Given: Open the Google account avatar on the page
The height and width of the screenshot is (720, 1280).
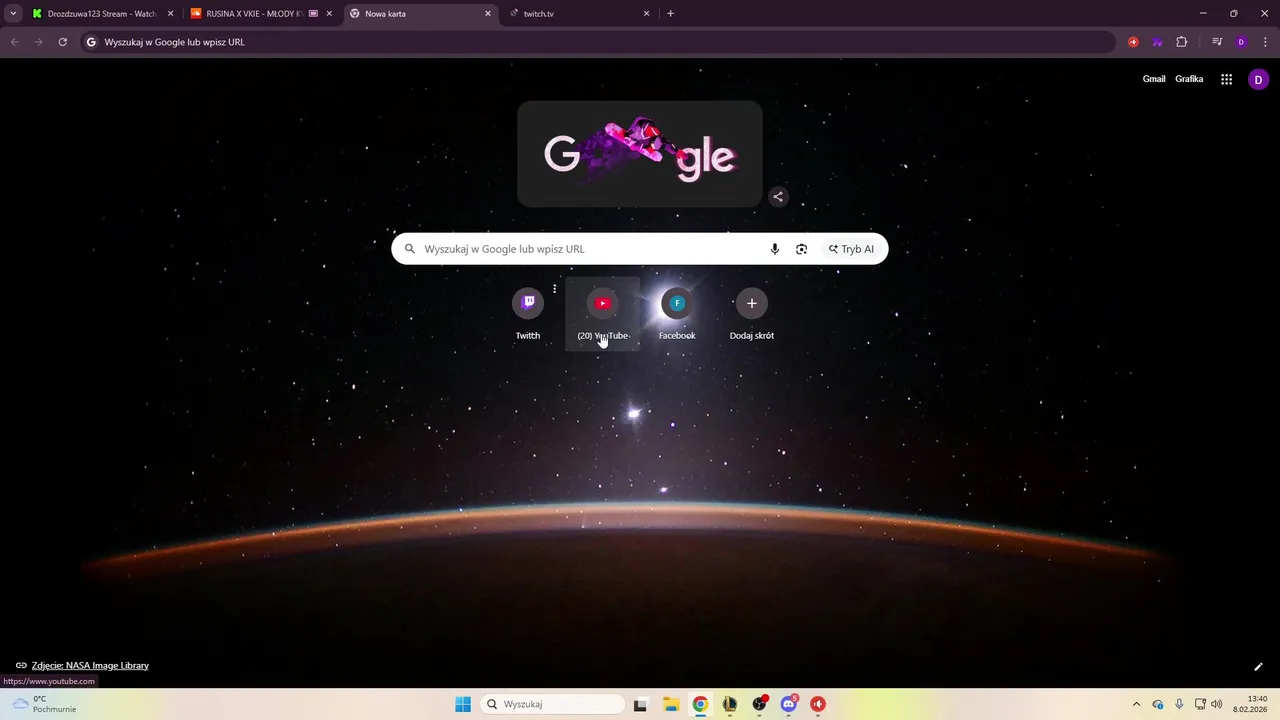Looking at the screenshot, I should tap(1258, 80).
